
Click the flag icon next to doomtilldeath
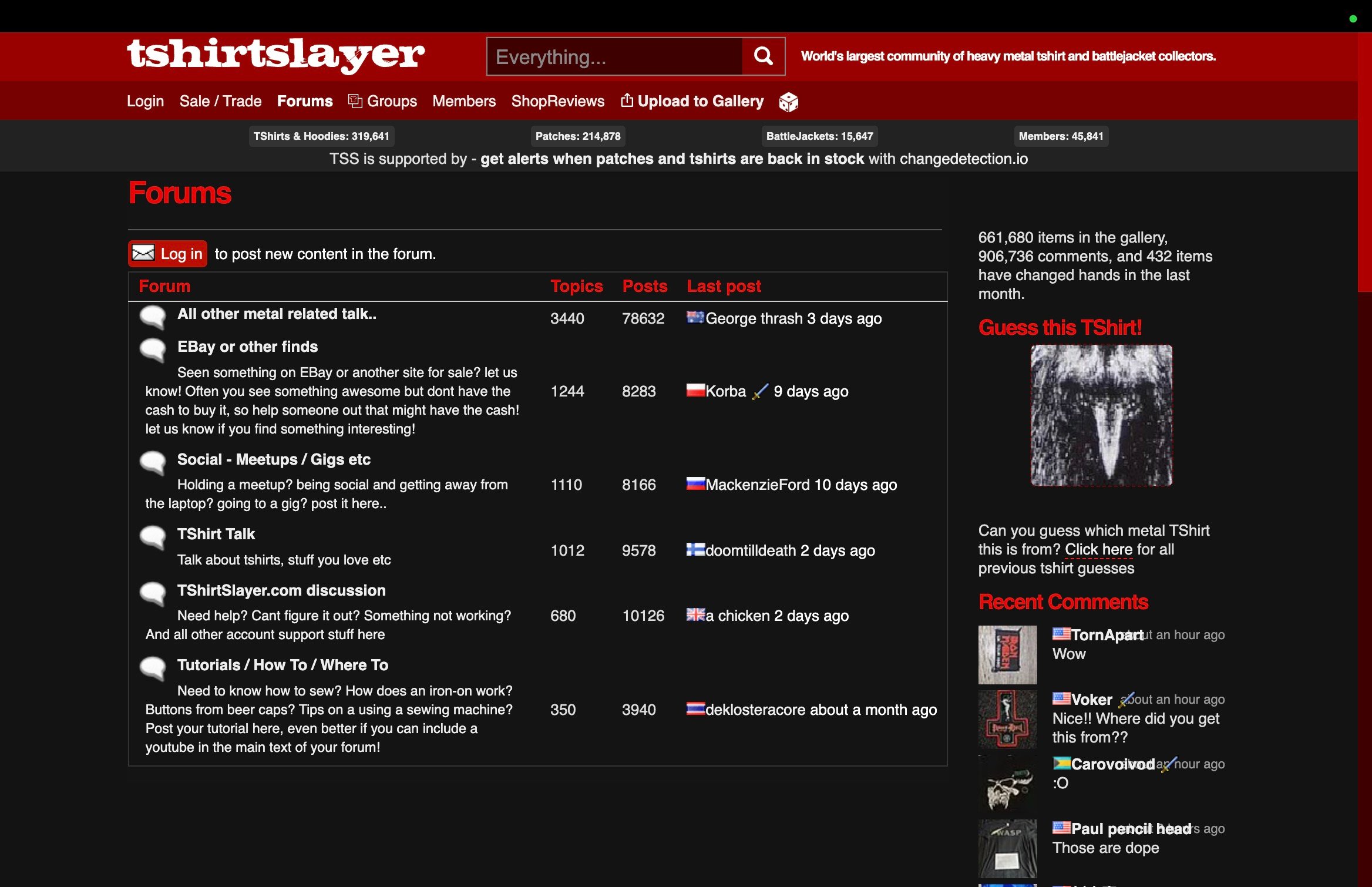click(x=695, y=549)
